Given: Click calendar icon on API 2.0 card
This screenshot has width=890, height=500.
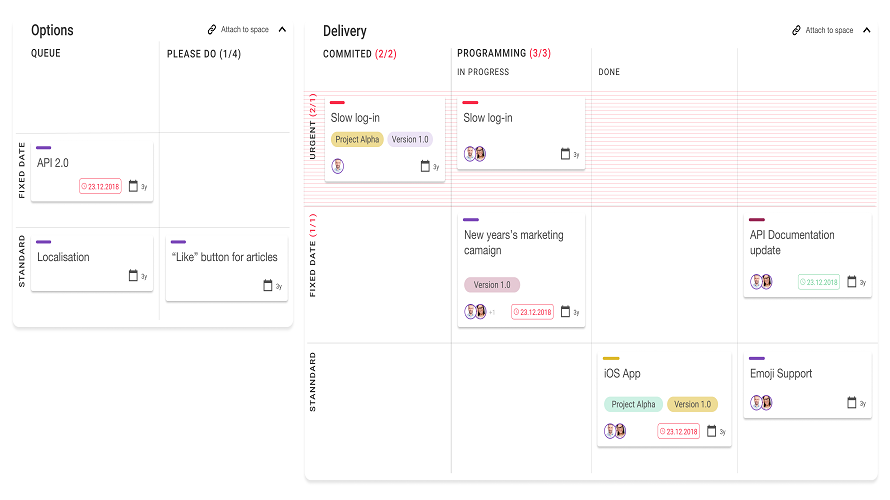Looking at the screenshot, I should (x=132, y=186).
